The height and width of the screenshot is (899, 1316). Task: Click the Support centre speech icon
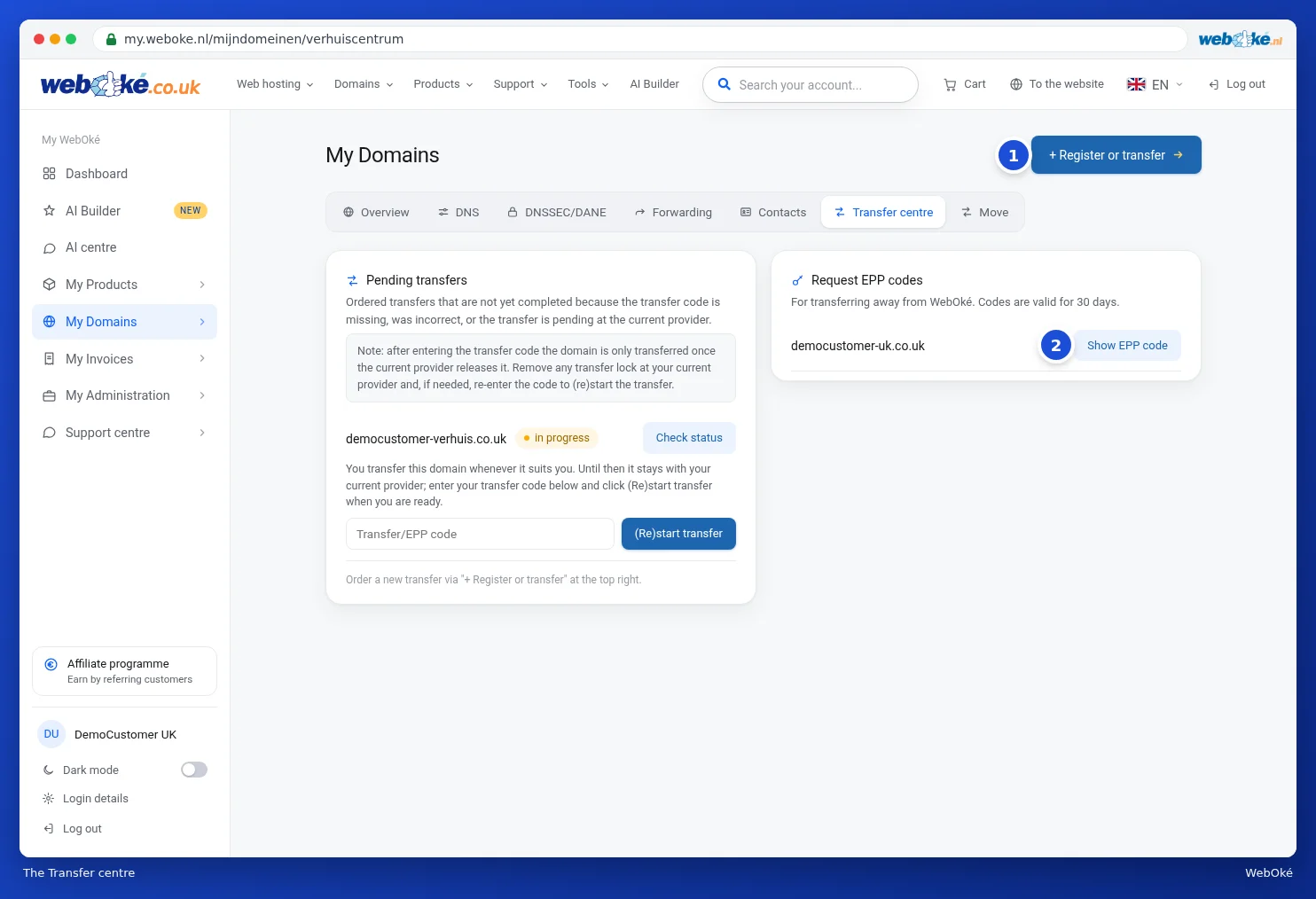pos(50,433)
